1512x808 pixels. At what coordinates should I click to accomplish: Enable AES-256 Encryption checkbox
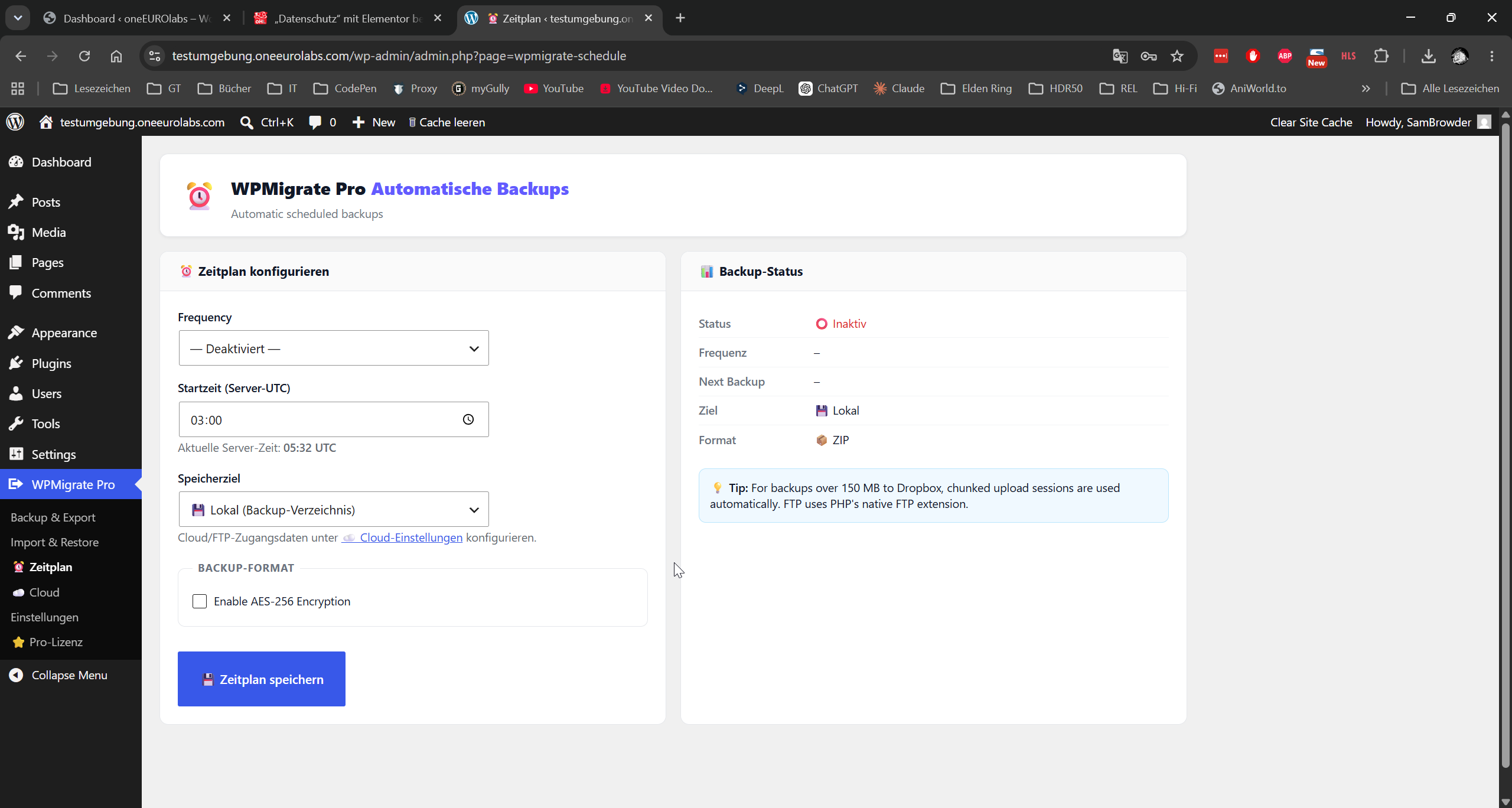(x=200, y=601)
